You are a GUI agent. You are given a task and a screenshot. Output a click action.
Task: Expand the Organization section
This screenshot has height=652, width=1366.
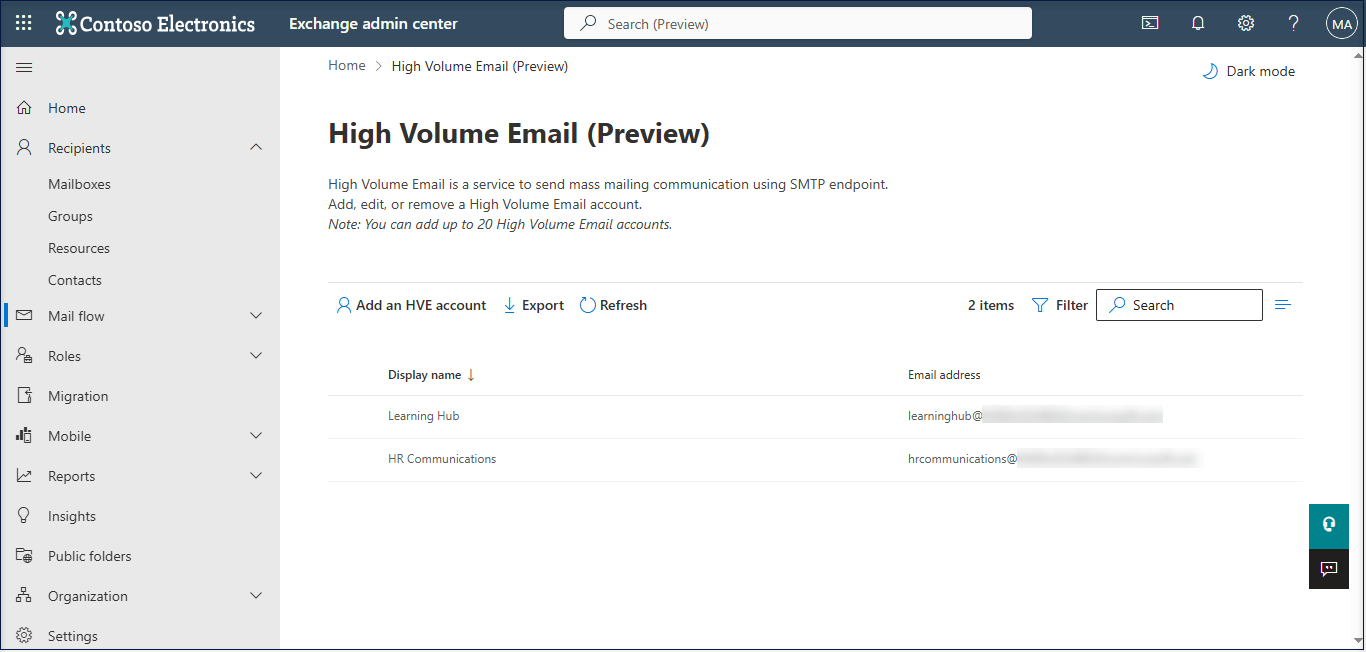coord(256,595)
